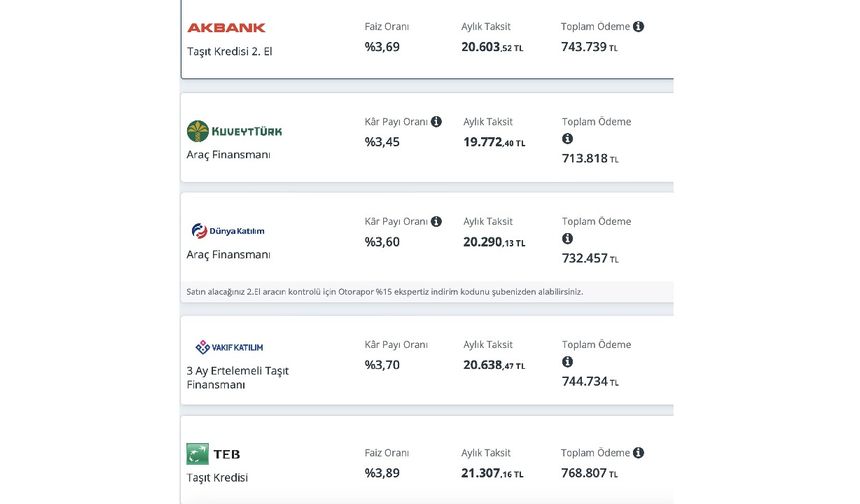This screenshot has width=860, height=504.
Task: Click the Dünya Katılım logo
Action: click(228, 231)
